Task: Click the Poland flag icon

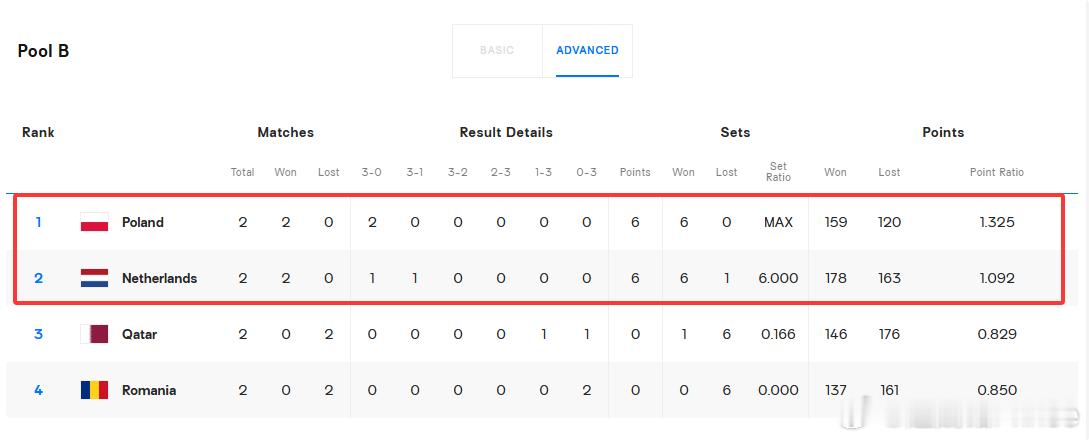Action: click(x=94, y=222)
